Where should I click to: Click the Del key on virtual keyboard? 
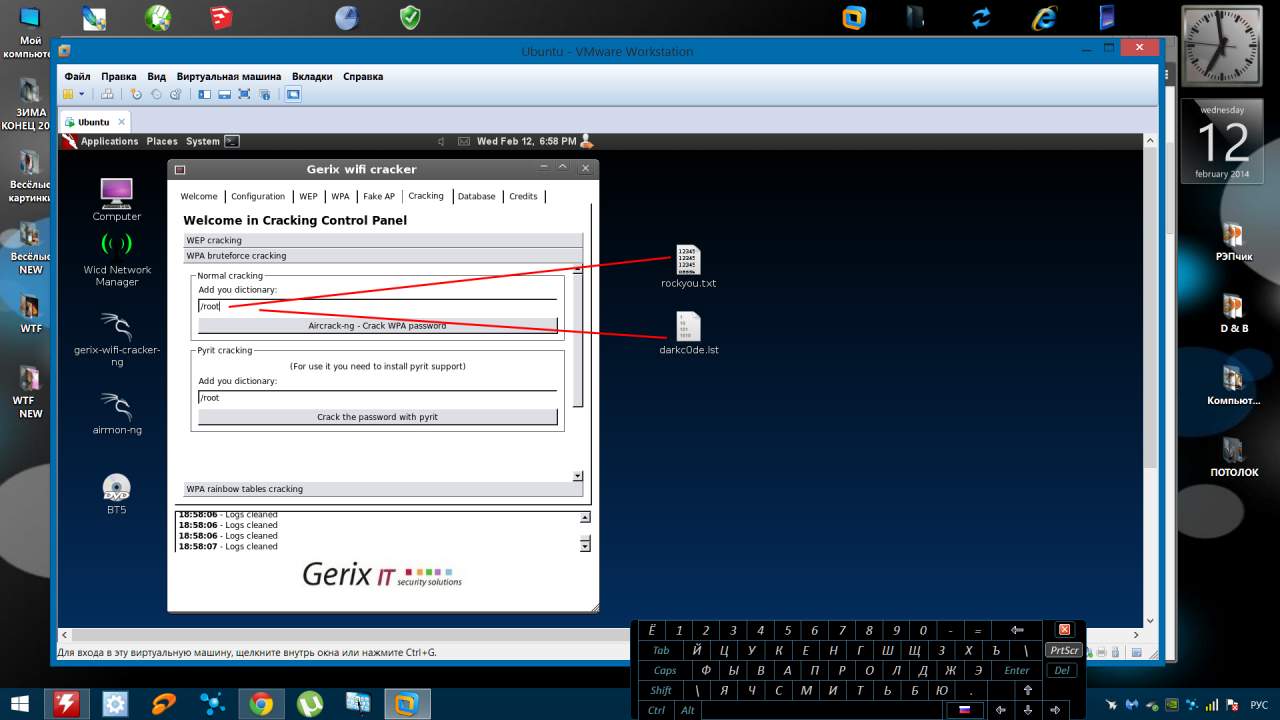coord(1063,670)
